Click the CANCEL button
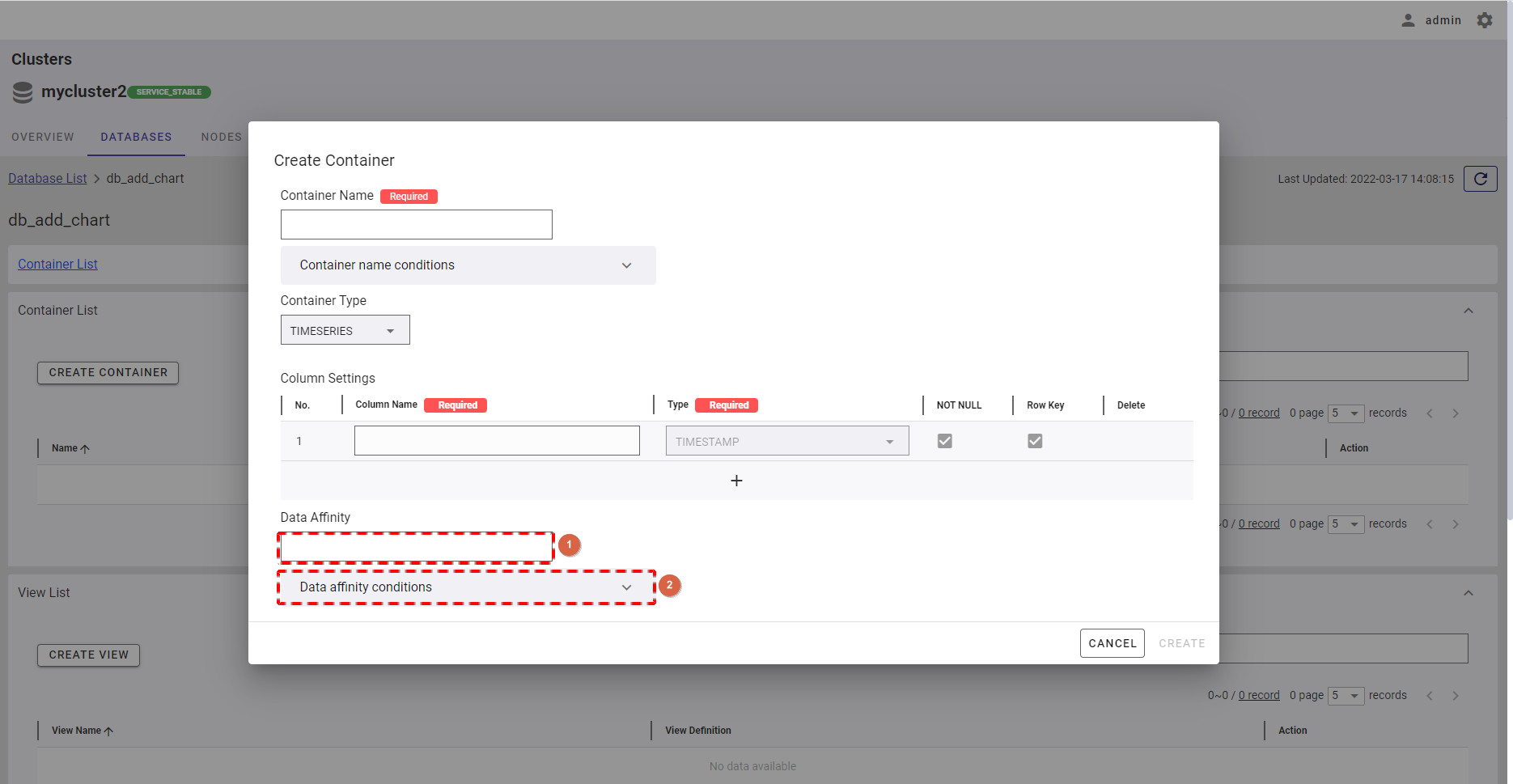This screenshot has width=1513, height=784. click(x=1112, y=643)
